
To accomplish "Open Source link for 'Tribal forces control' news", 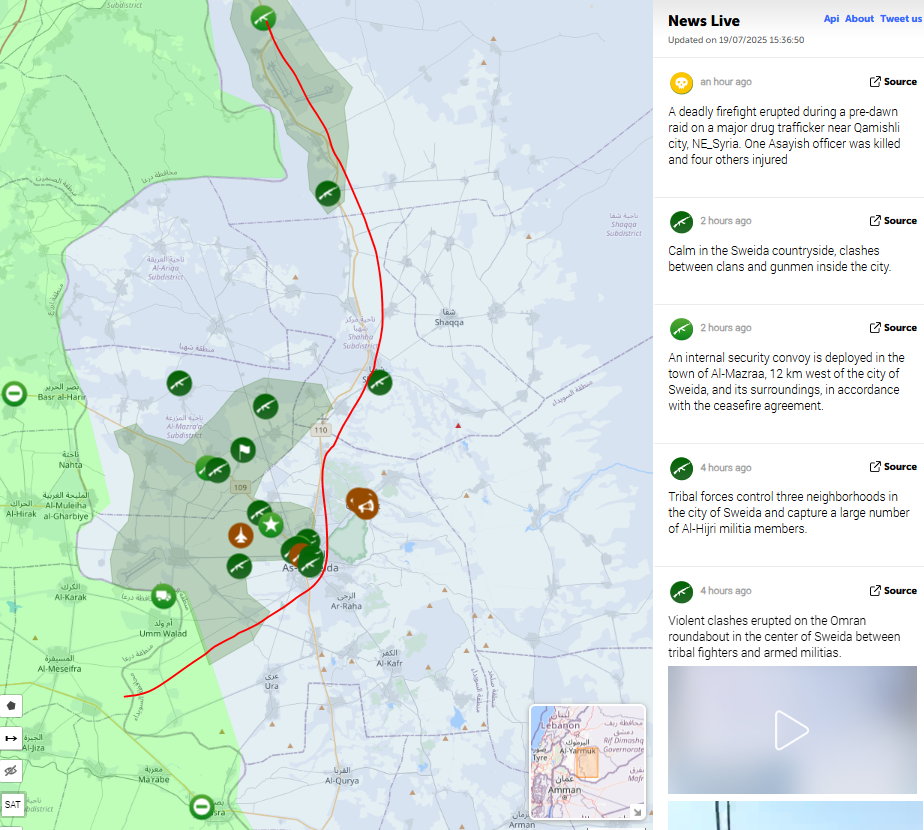I will click(893, 466).
